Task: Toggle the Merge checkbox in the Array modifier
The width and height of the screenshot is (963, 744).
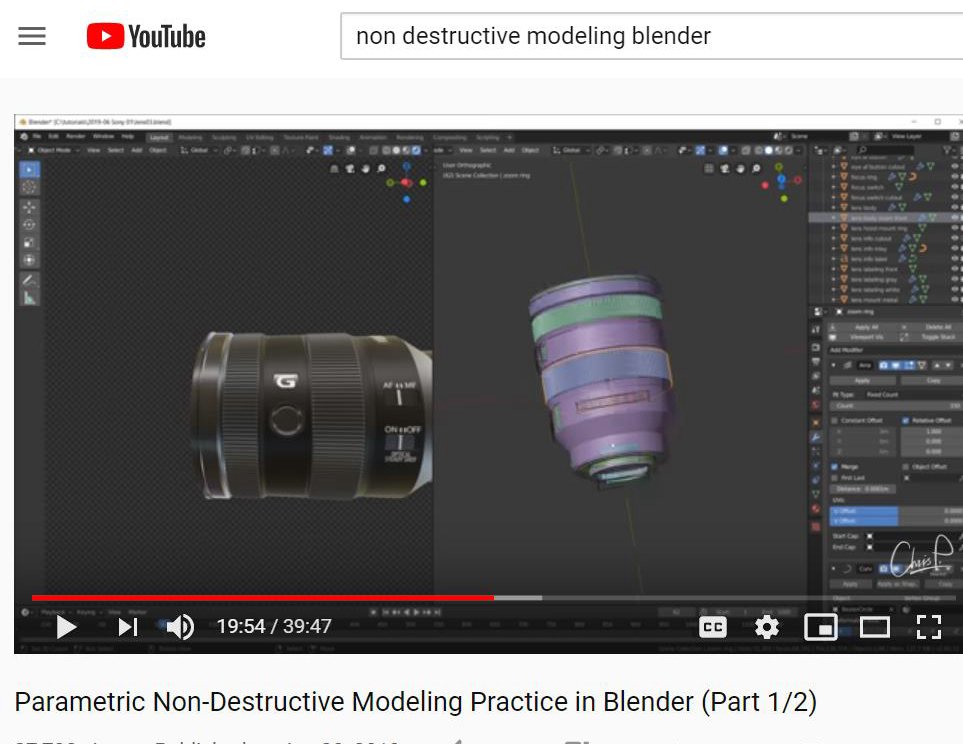Action: 834,466
